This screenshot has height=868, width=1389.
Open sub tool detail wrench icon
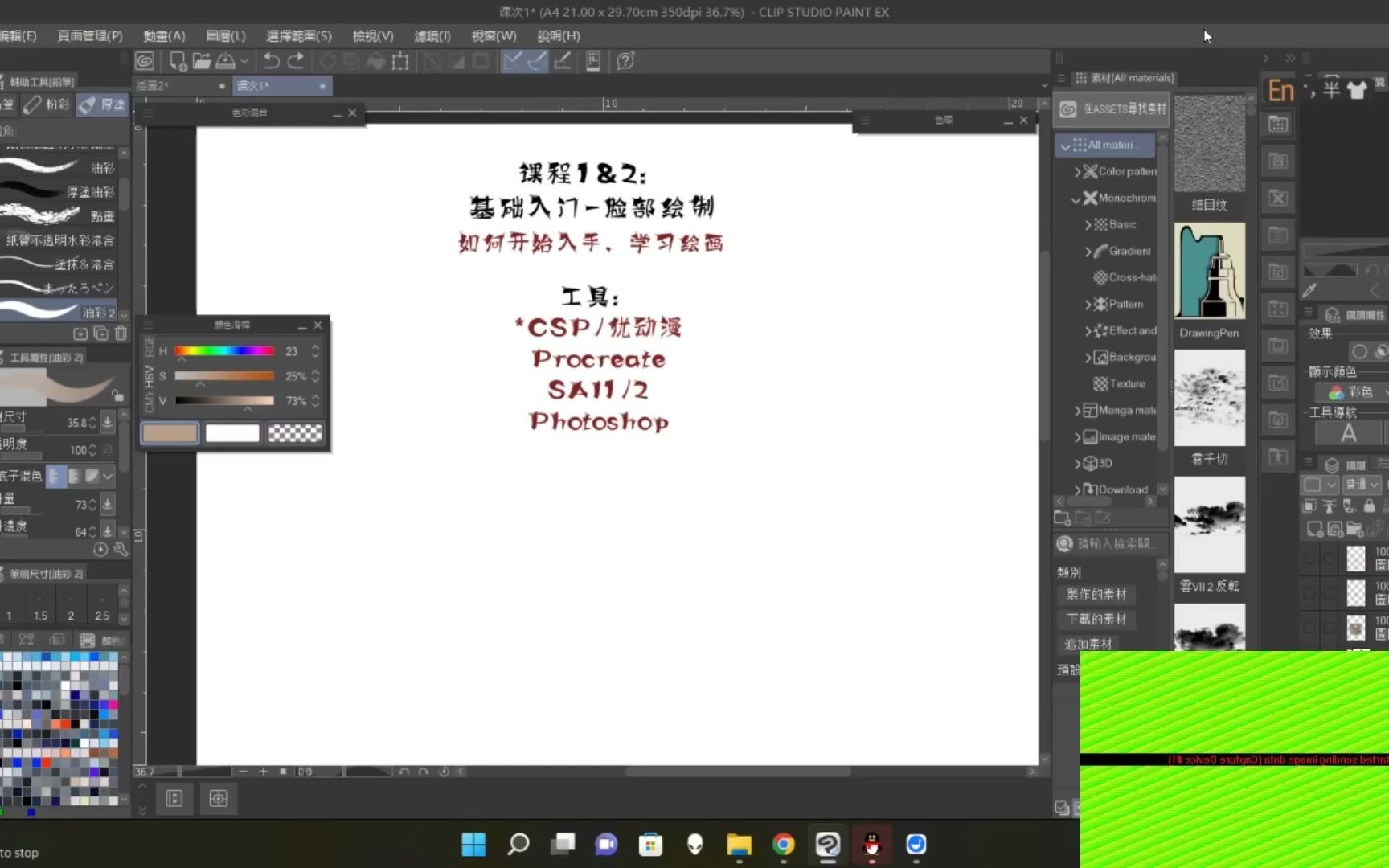pyautogui.click(x=121, y=549)
